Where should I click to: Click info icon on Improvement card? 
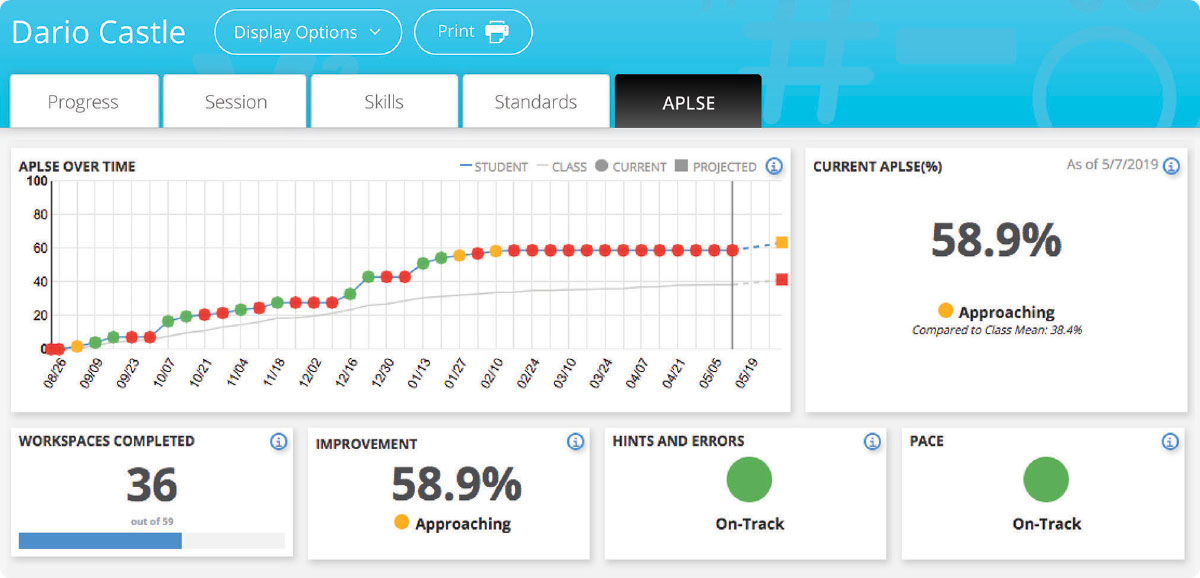(575, 441)
